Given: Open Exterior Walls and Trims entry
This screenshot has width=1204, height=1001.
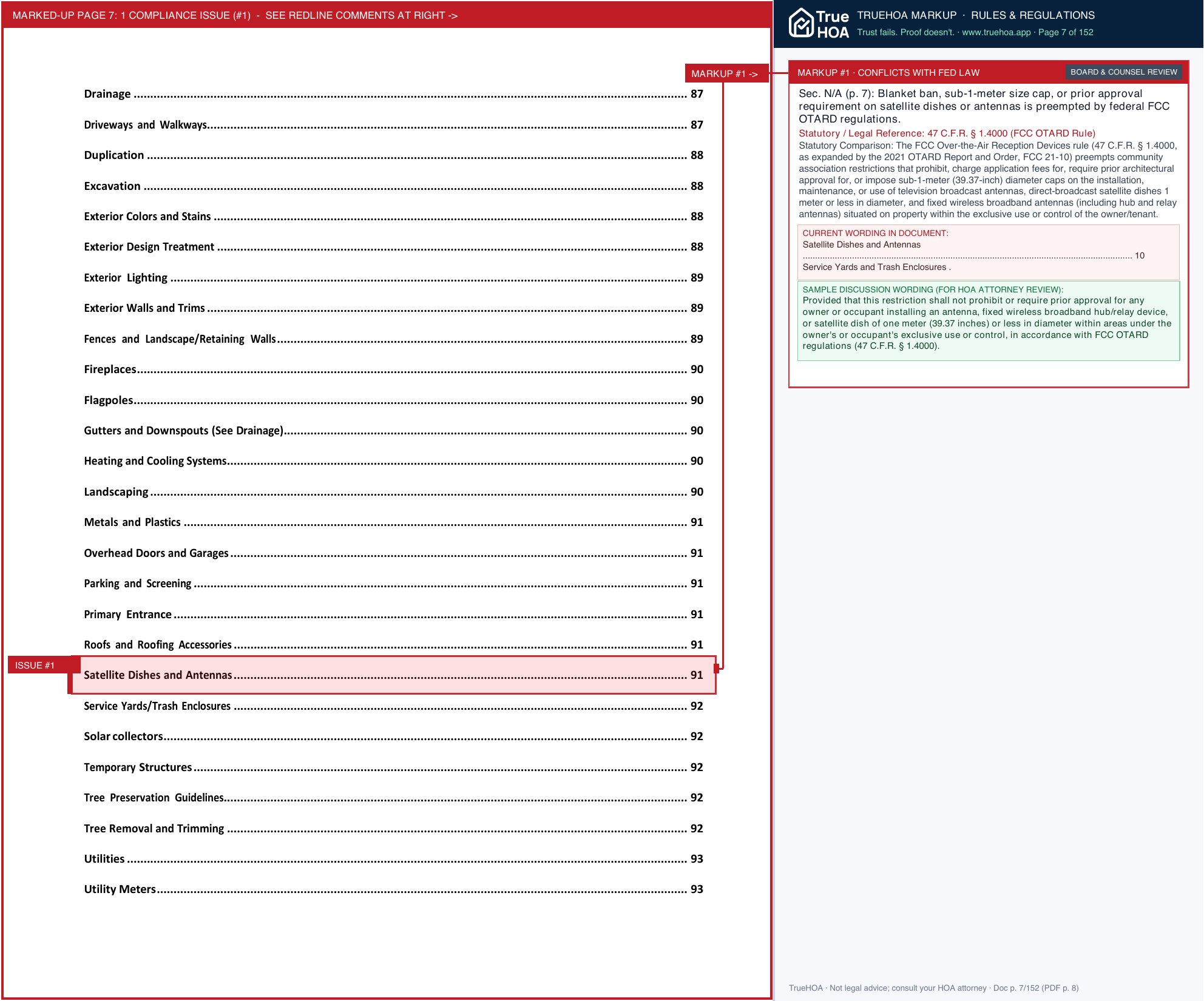Looking at the screenshot, I should pyautogui.click(x=393, y=308).
